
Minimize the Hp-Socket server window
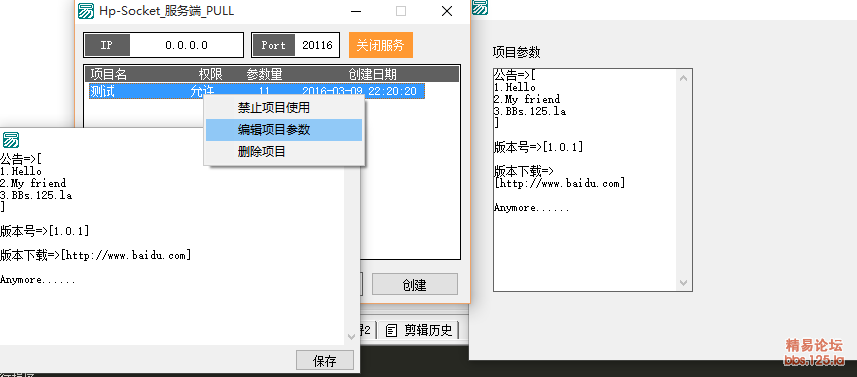[356, 11]
